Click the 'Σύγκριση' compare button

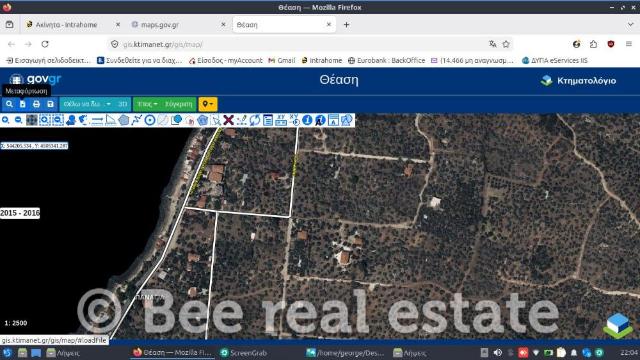tap(179, 104)
